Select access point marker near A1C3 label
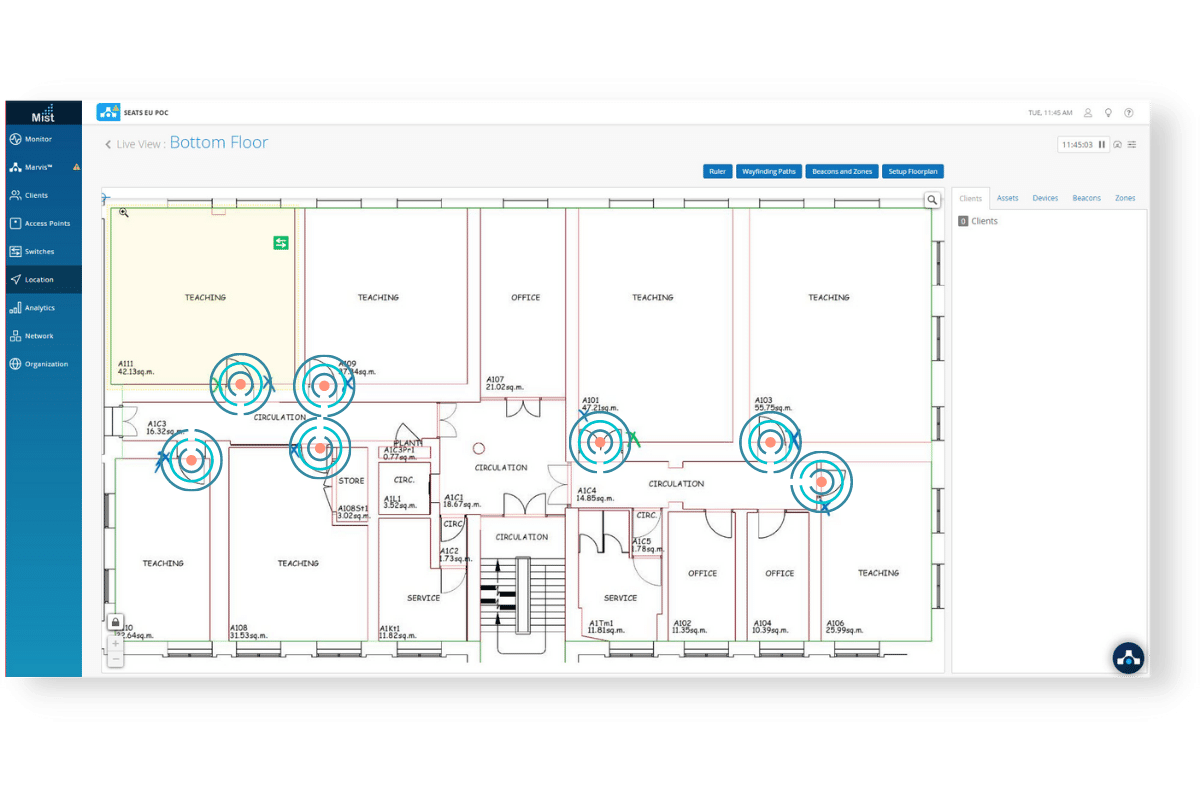The image size is (1200, 800). (x=190, y=459)
